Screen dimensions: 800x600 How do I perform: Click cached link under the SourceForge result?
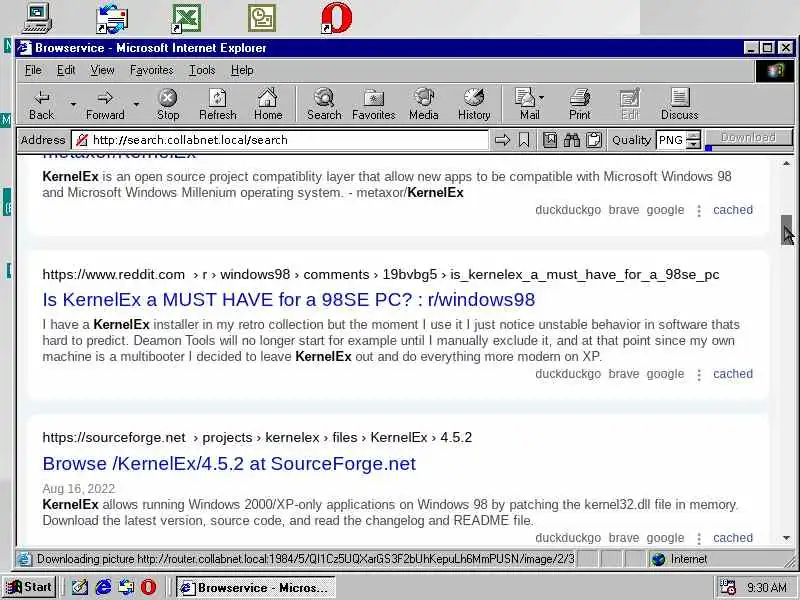[733, 538]
